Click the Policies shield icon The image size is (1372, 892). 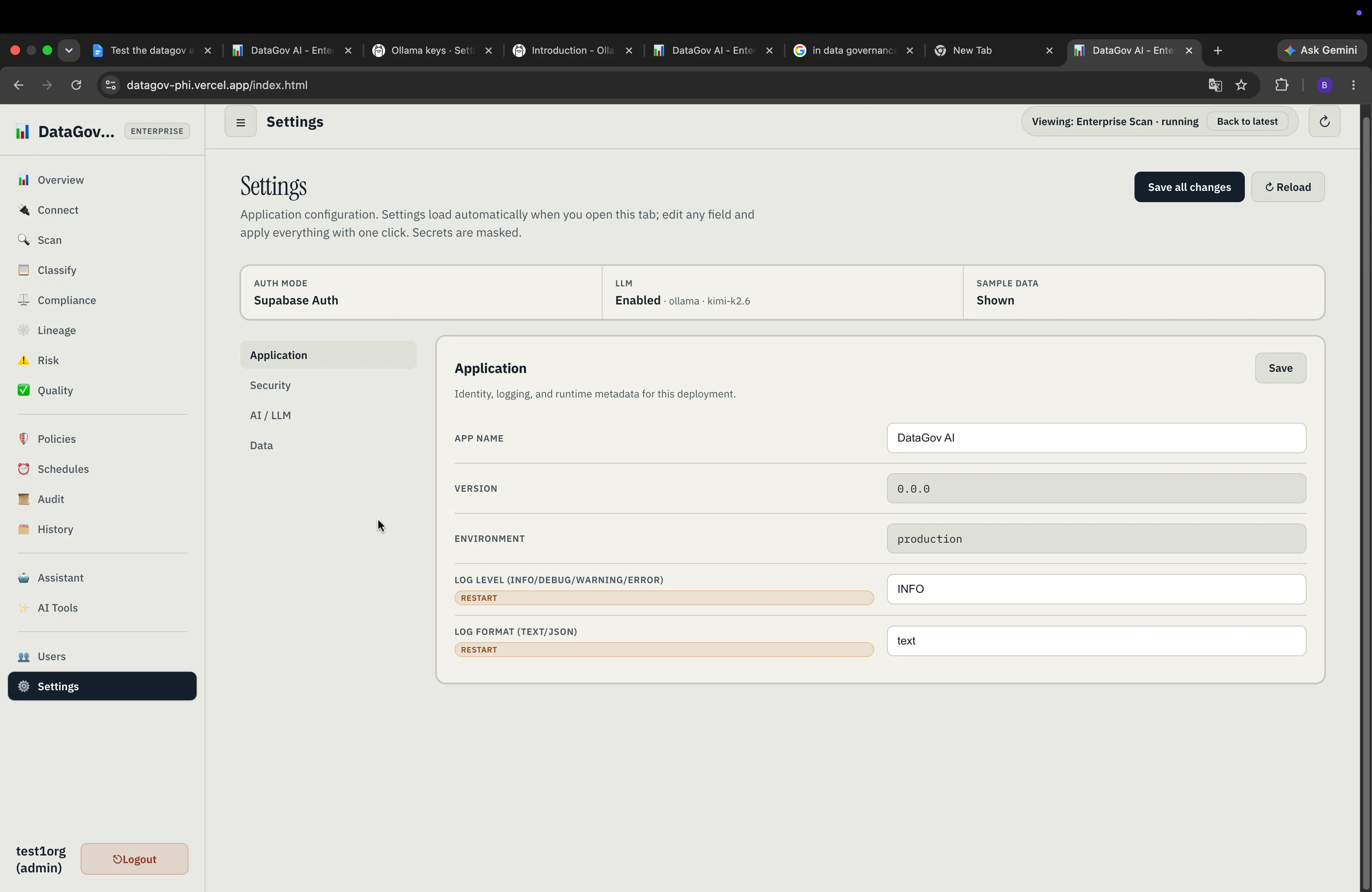click(24, 438)
